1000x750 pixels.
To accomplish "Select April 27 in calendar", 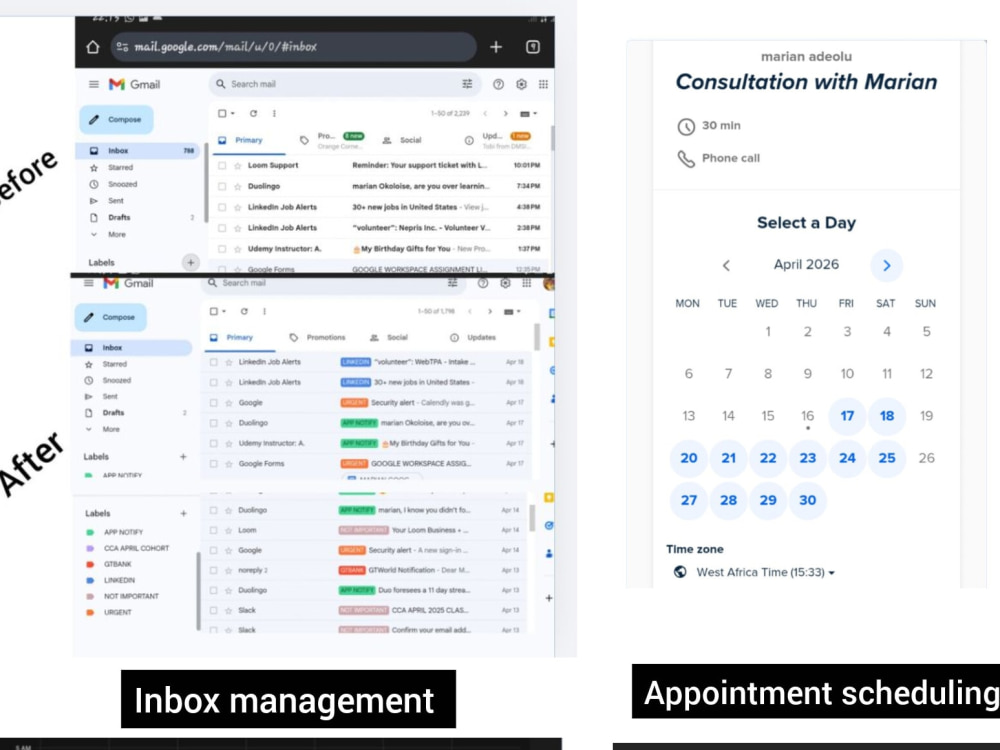I will (689, 501).
